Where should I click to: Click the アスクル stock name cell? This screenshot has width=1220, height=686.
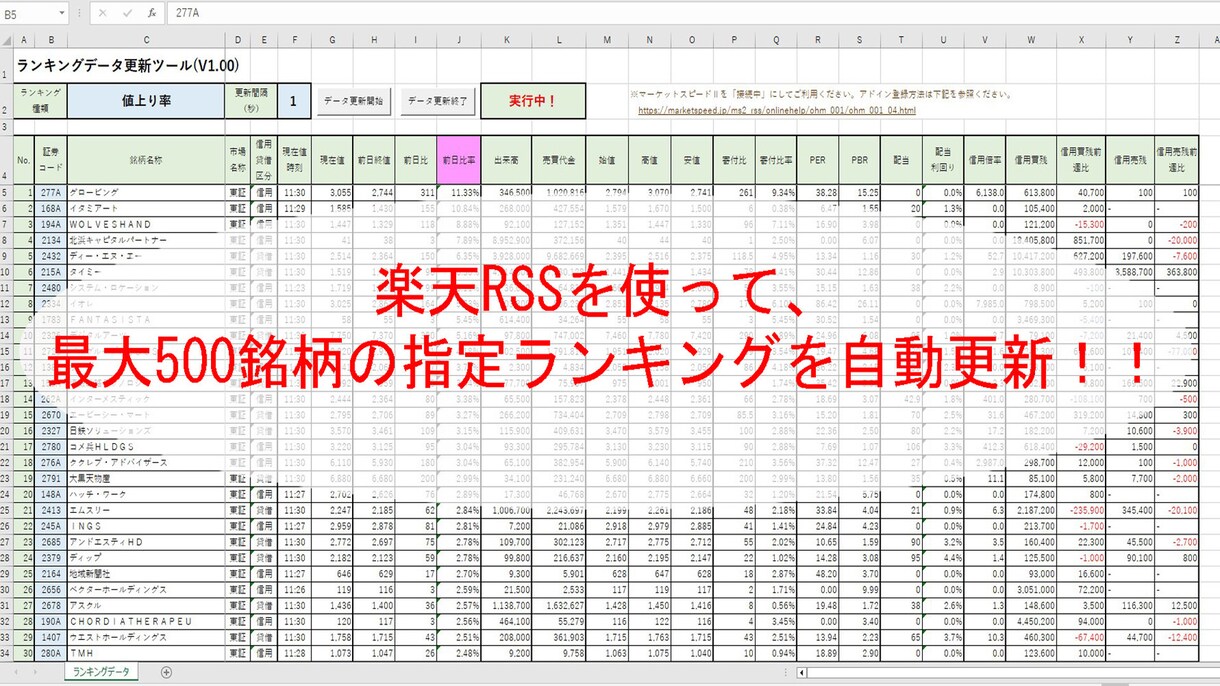pos(146,606)
